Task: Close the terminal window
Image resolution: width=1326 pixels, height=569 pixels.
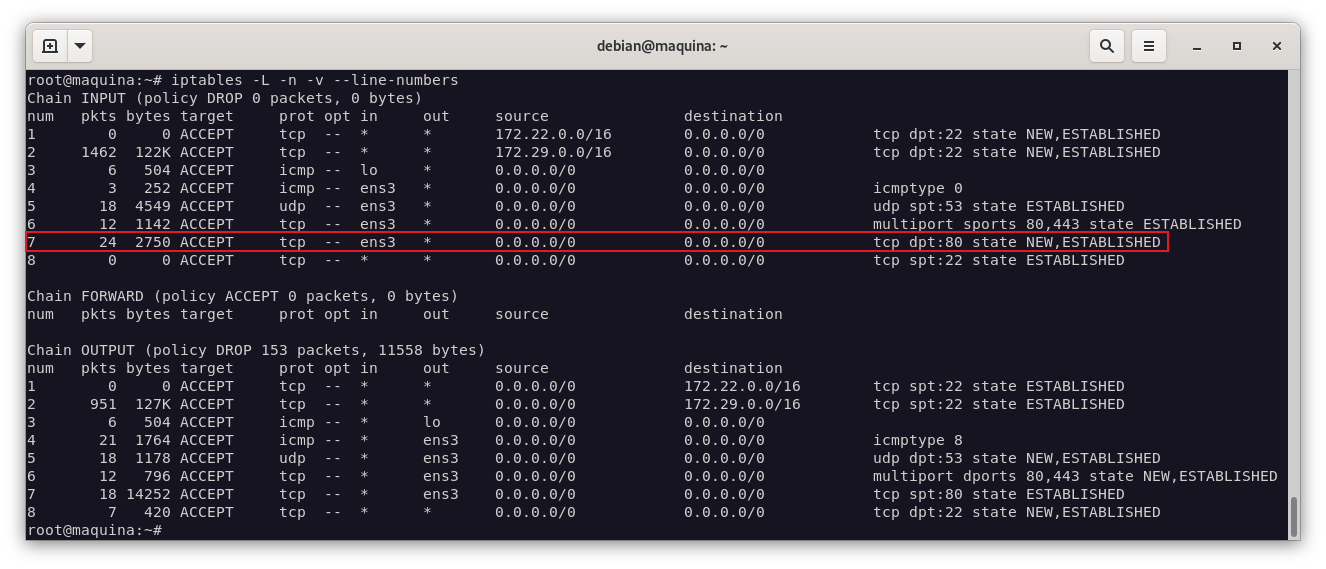Action: click(x=1277, y=46)
